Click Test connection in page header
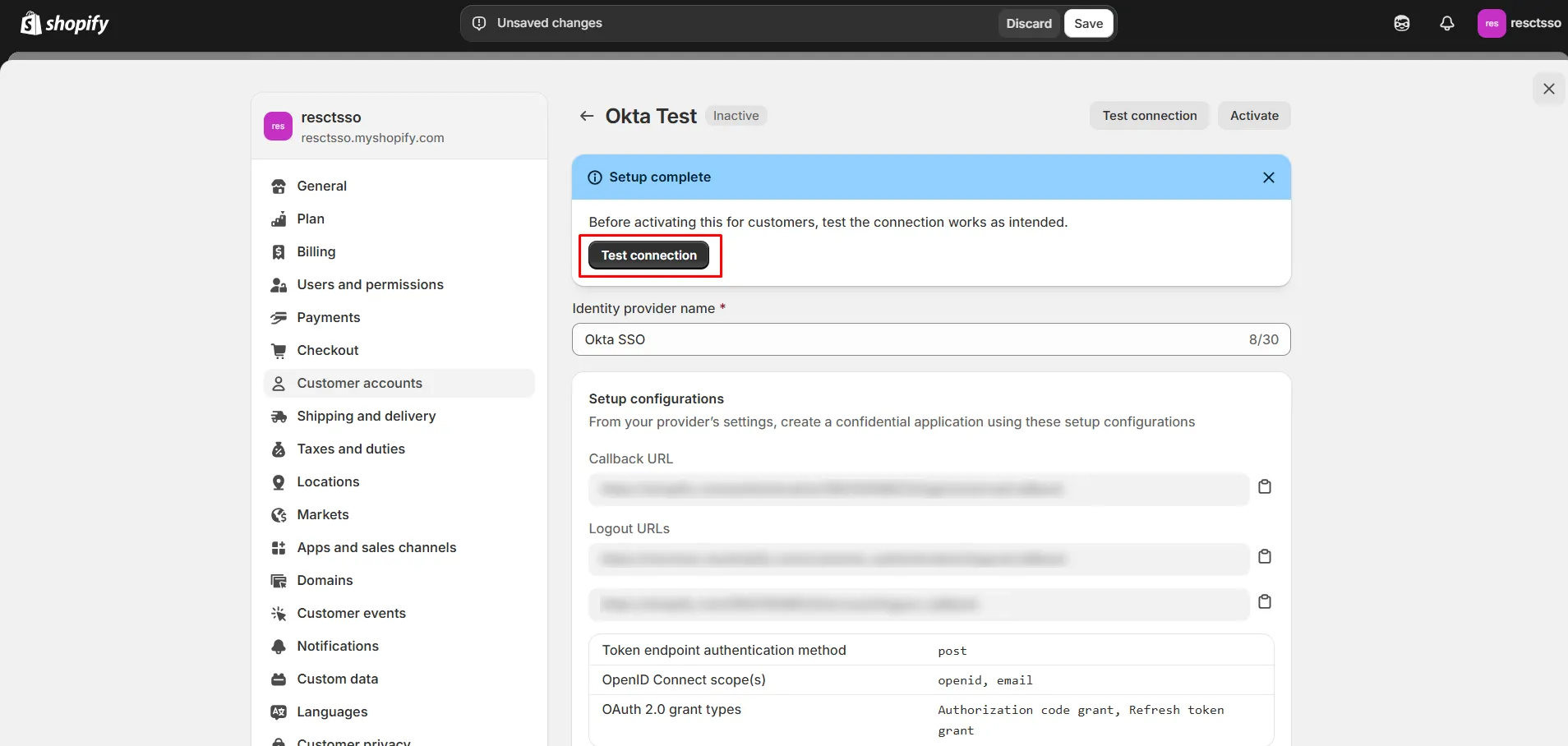Screen dimensions: 1568x746 click(x=1150, y=116)
